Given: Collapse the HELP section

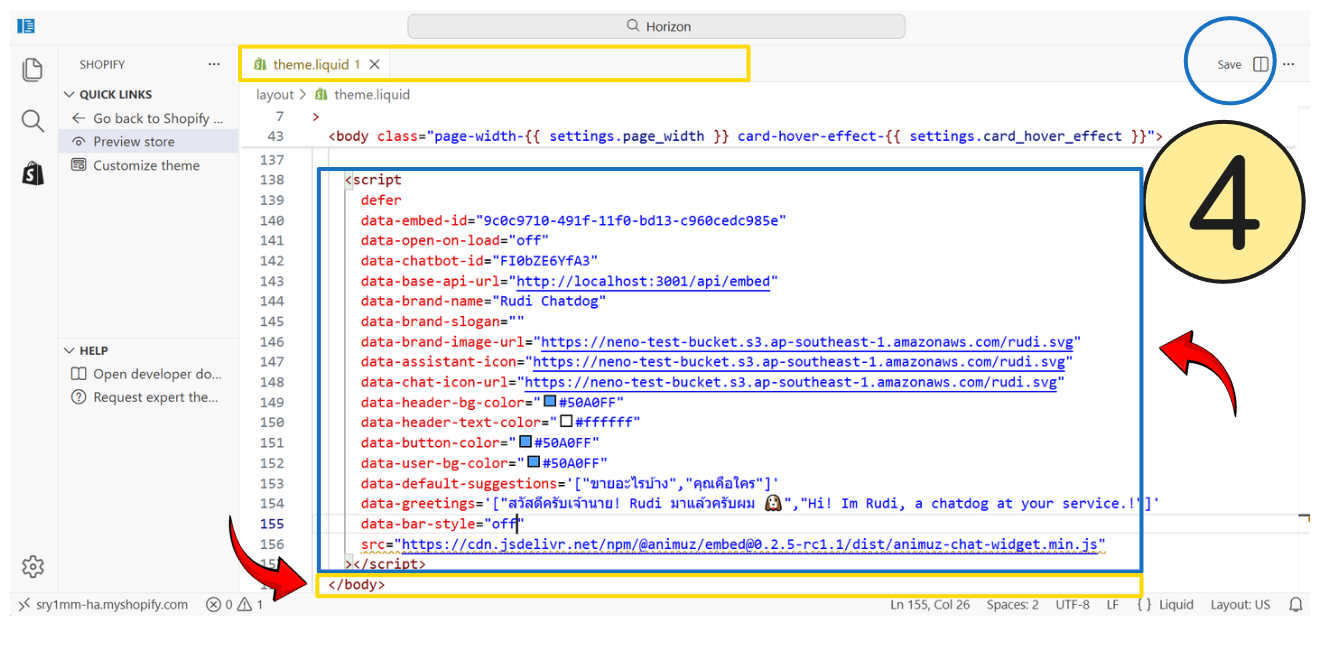Looking at the screenshot, I should coord(86,351).
